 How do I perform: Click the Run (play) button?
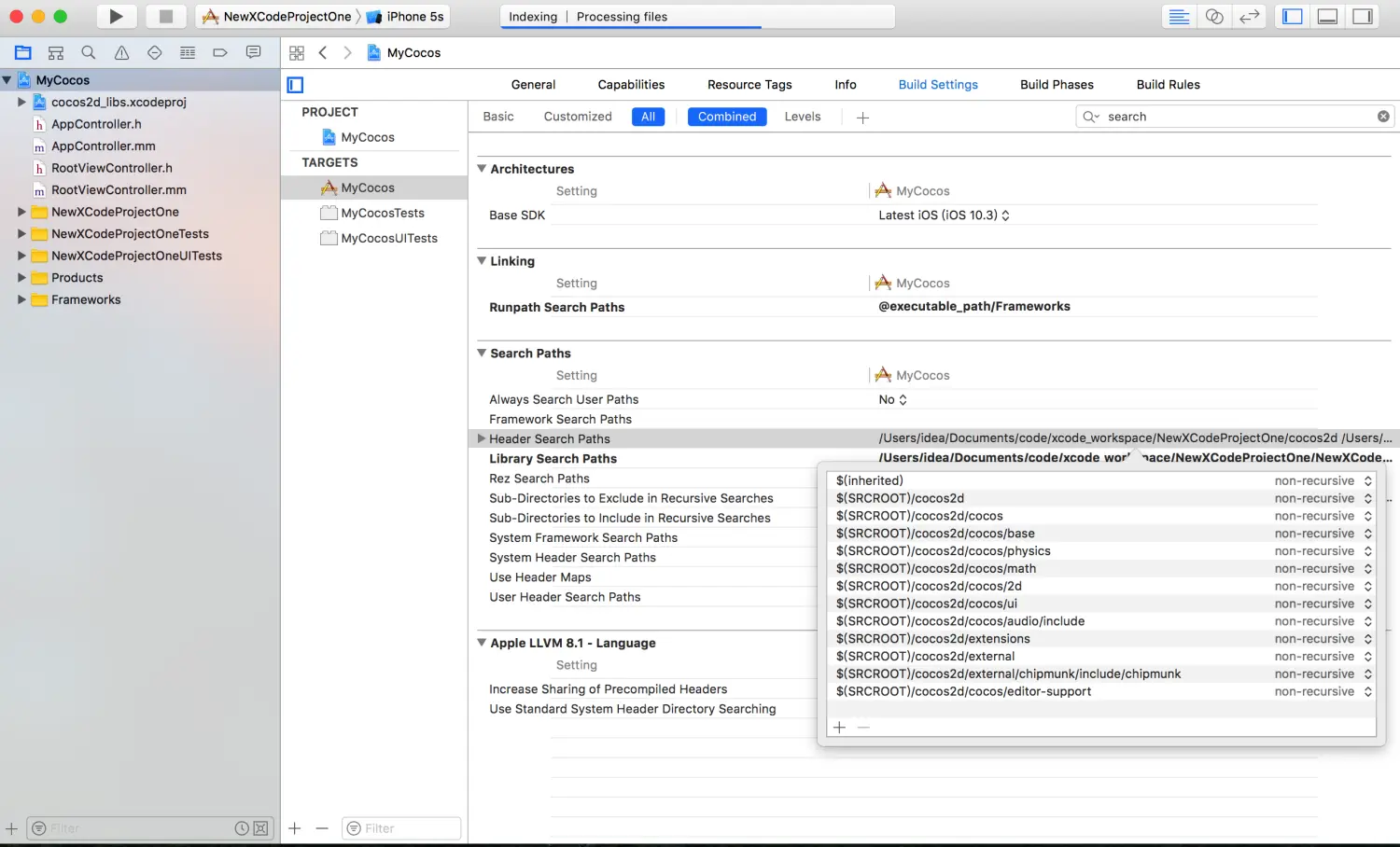116,16
